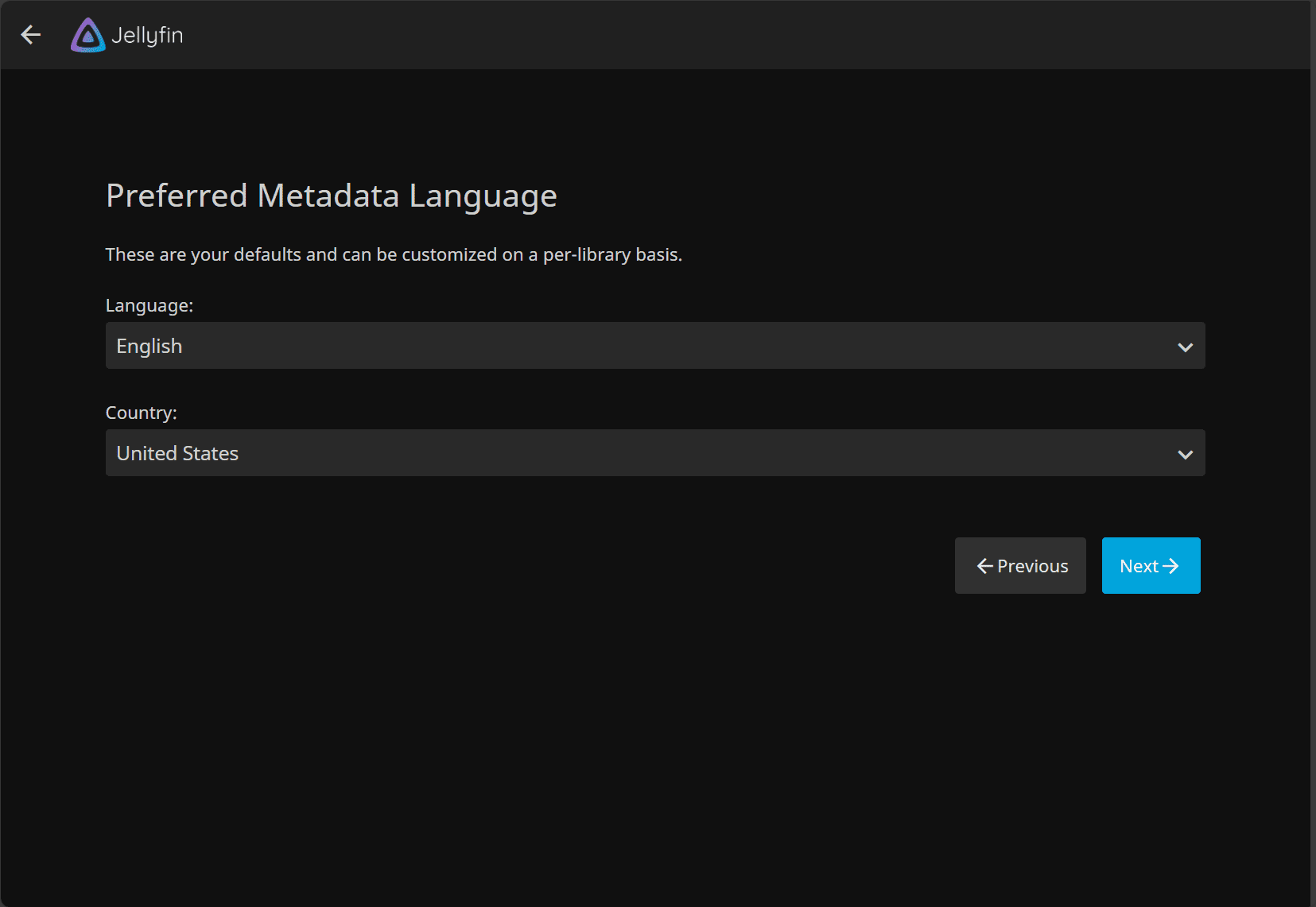Click the Jellyfin wordmark text

[148, 36]
